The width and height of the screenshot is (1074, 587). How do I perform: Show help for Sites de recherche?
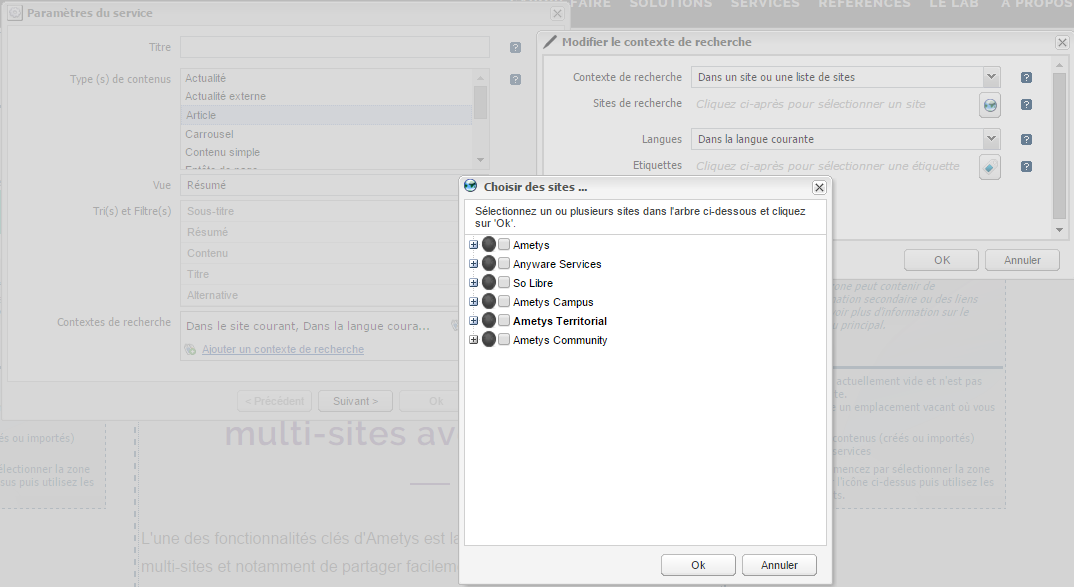click(x=1026, y=105)
